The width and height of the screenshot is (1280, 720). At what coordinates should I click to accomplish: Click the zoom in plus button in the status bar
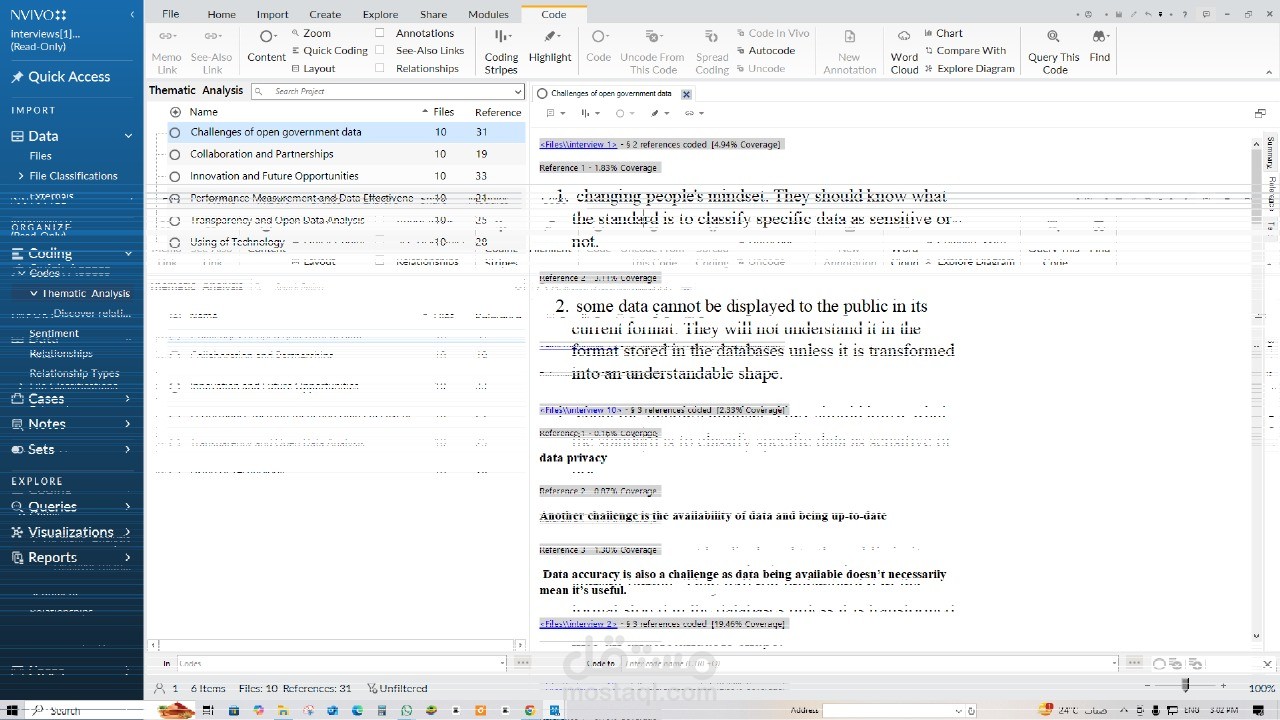(1223, 686)
